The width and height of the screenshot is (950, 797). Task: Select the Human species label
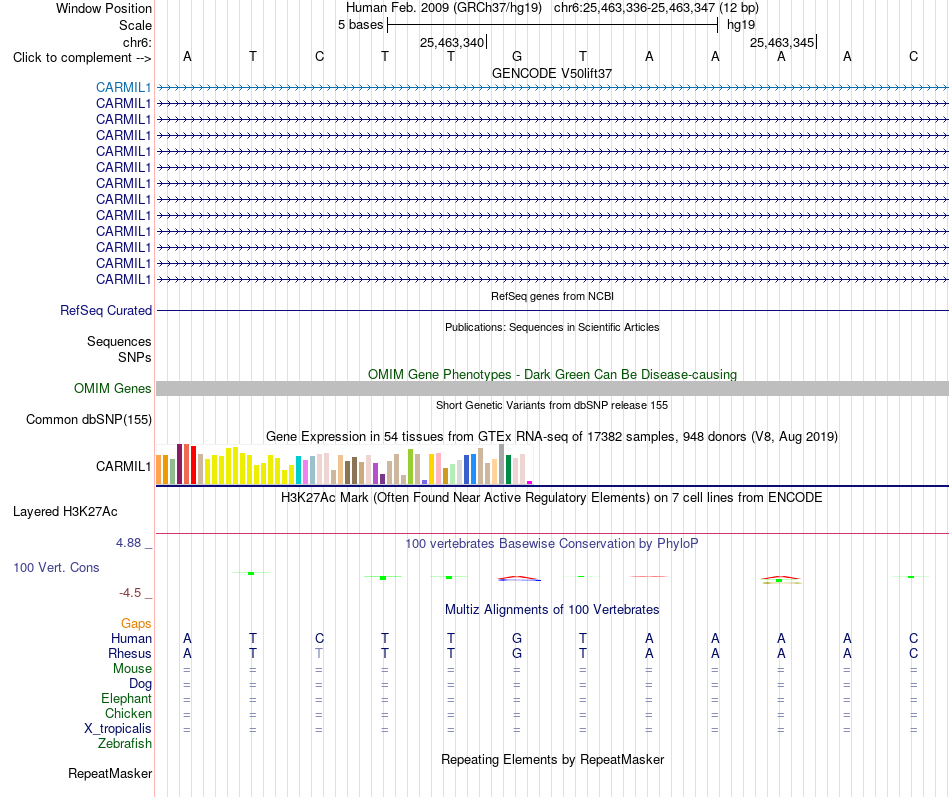click(x=131, y=638)
